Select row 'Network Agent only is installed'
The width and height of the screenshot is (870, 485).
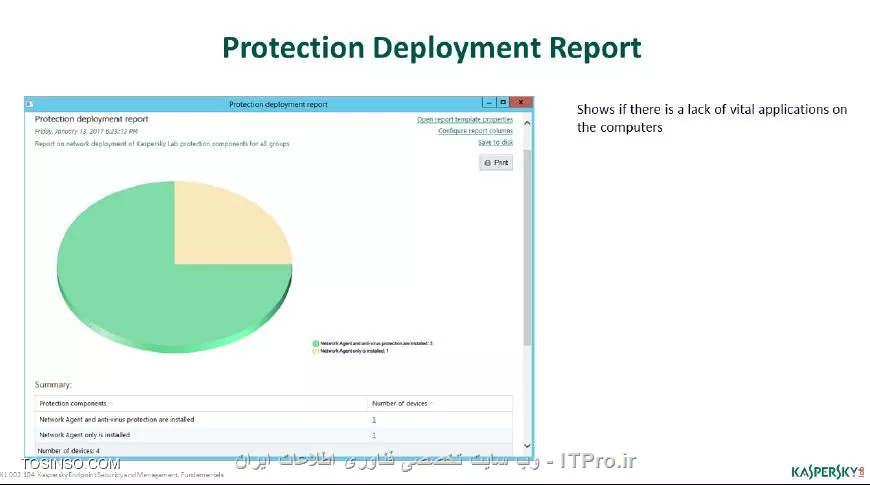pyautogui.click(x=274, y=435)
